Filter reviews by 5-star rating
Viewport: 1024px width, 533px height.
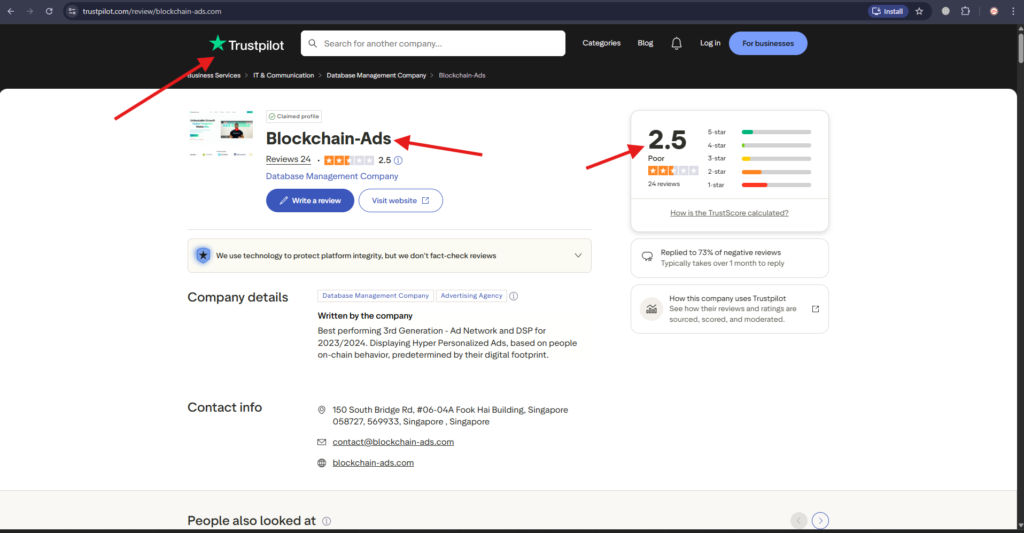pyautogui.click(x=775, y=132)
